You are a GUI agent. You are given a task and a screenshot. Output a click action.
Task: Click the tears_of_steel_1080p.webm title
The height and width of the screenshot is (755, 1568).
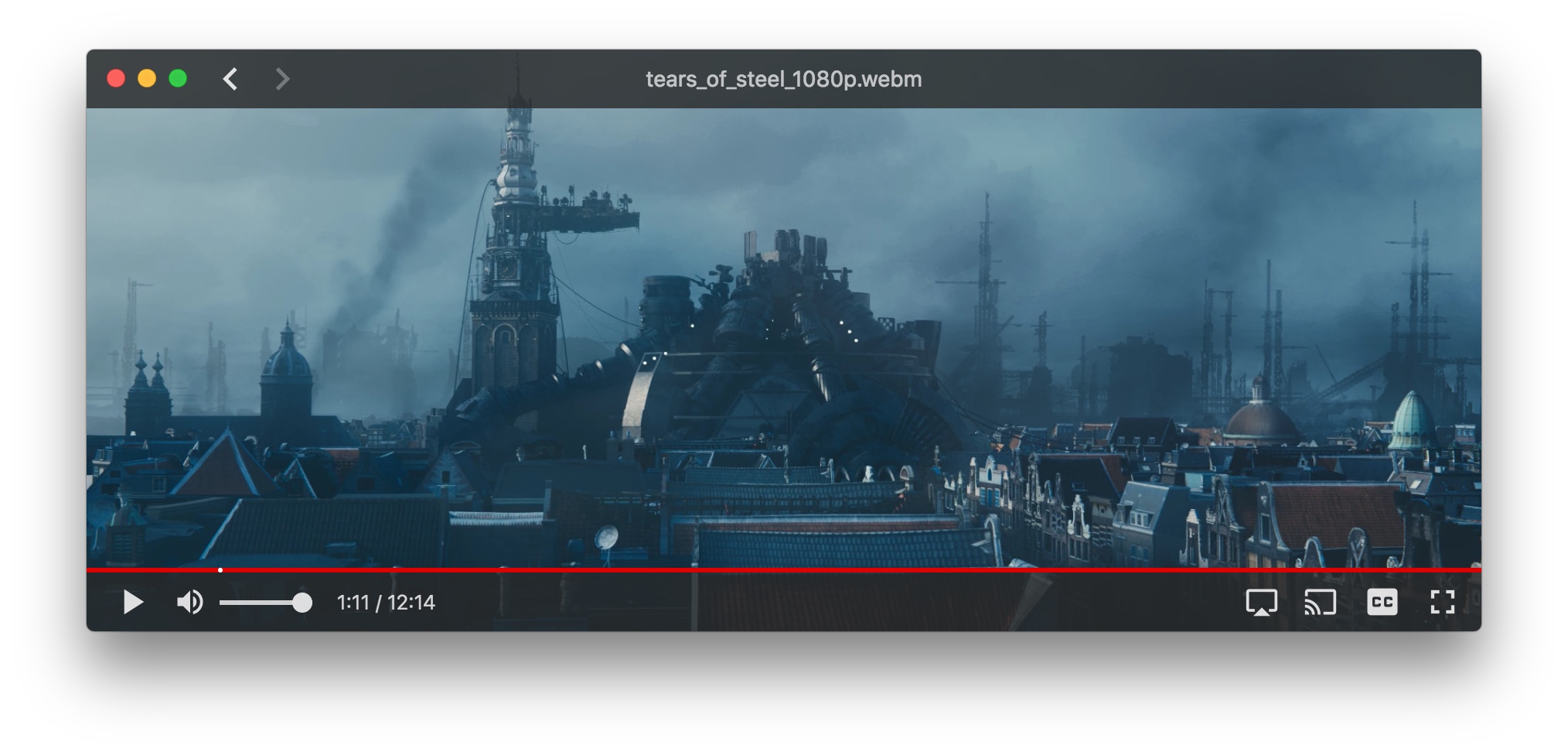coord(782,78)
